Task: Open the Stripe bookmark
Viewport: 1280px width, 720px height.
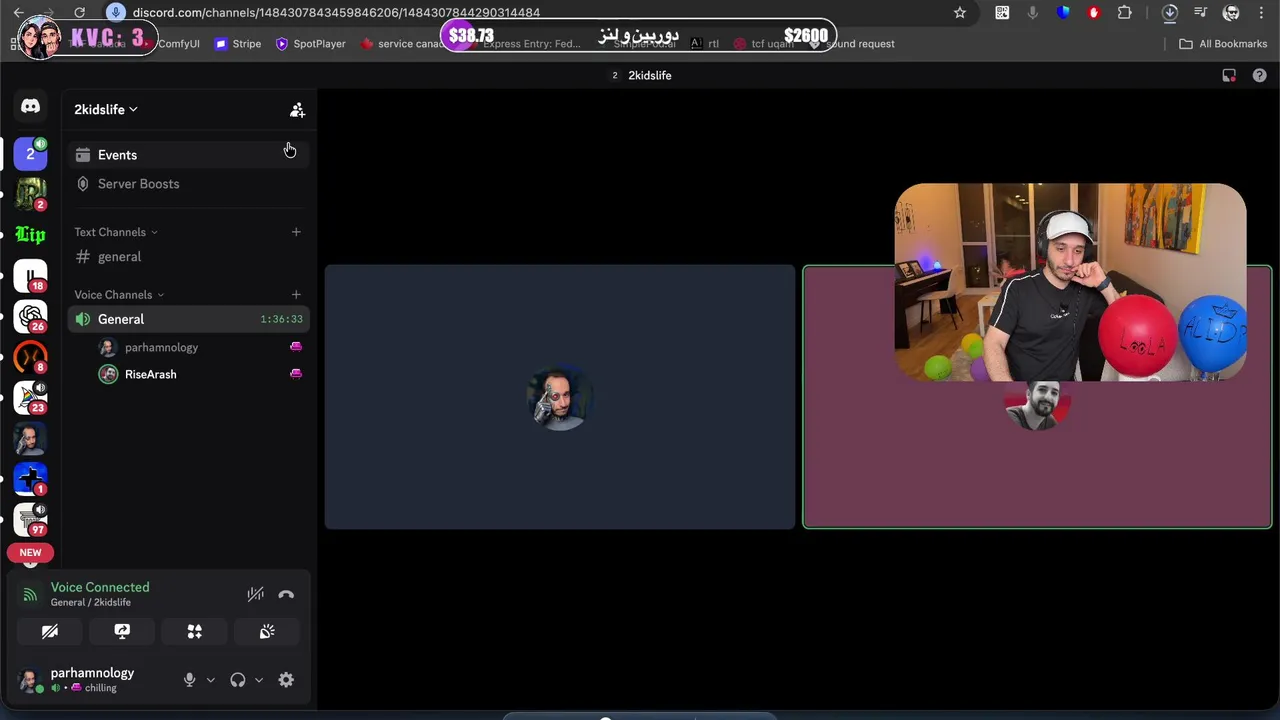Action: (238, 44)
